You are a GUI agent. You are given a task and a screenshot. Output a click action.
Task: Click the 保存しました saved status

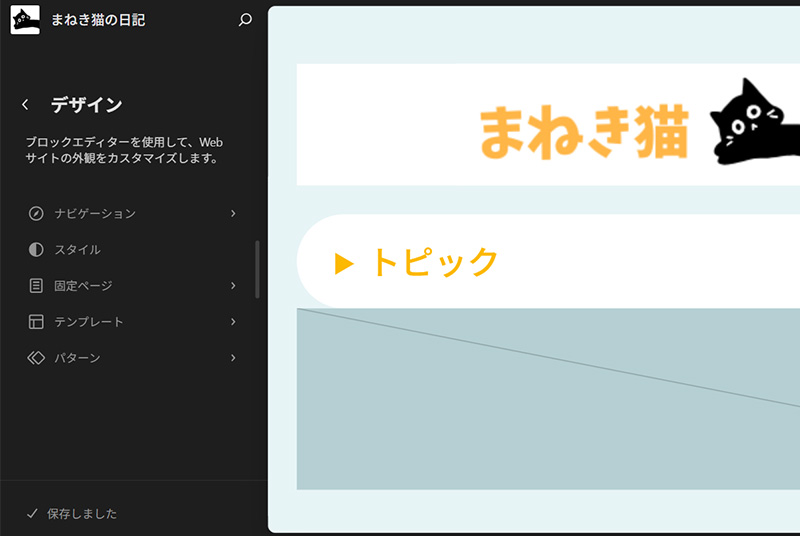(82, 513)
